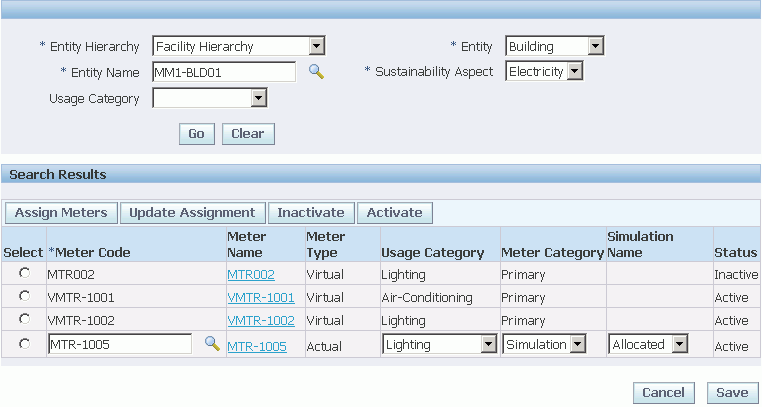Screen dimensions: 762x407
Task: Select the VMTR-1002 row radio button
Action: tap(24, 319)
